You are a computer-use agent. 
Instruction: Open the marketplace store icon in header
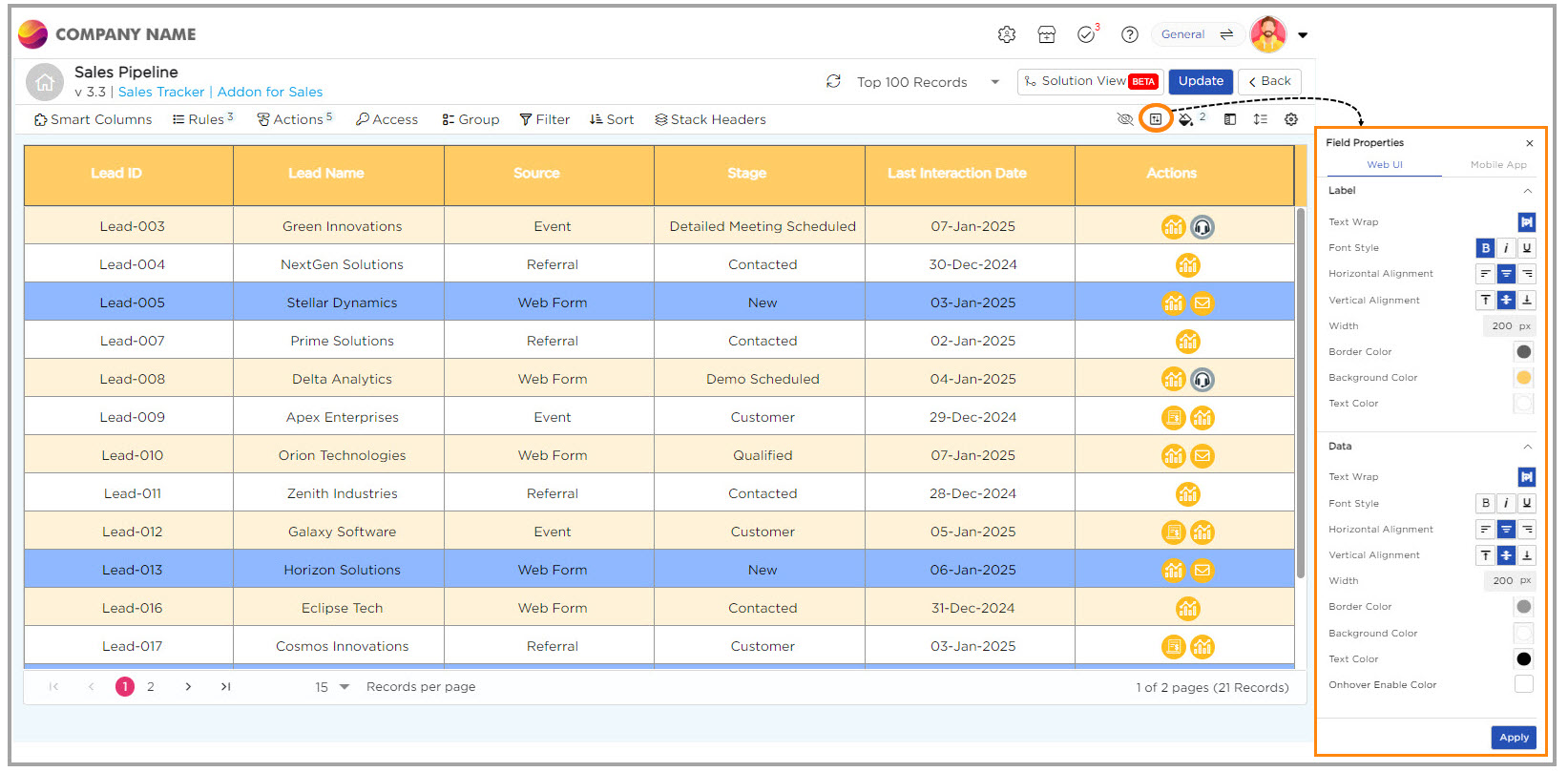1046,34
